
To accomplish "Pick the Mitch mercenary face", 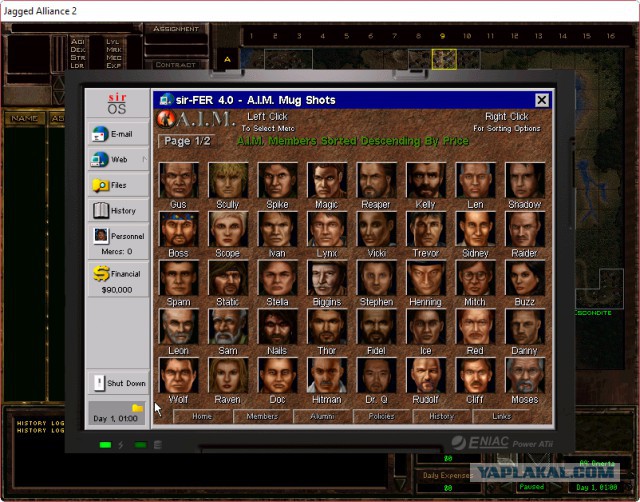I will point(475,278).
